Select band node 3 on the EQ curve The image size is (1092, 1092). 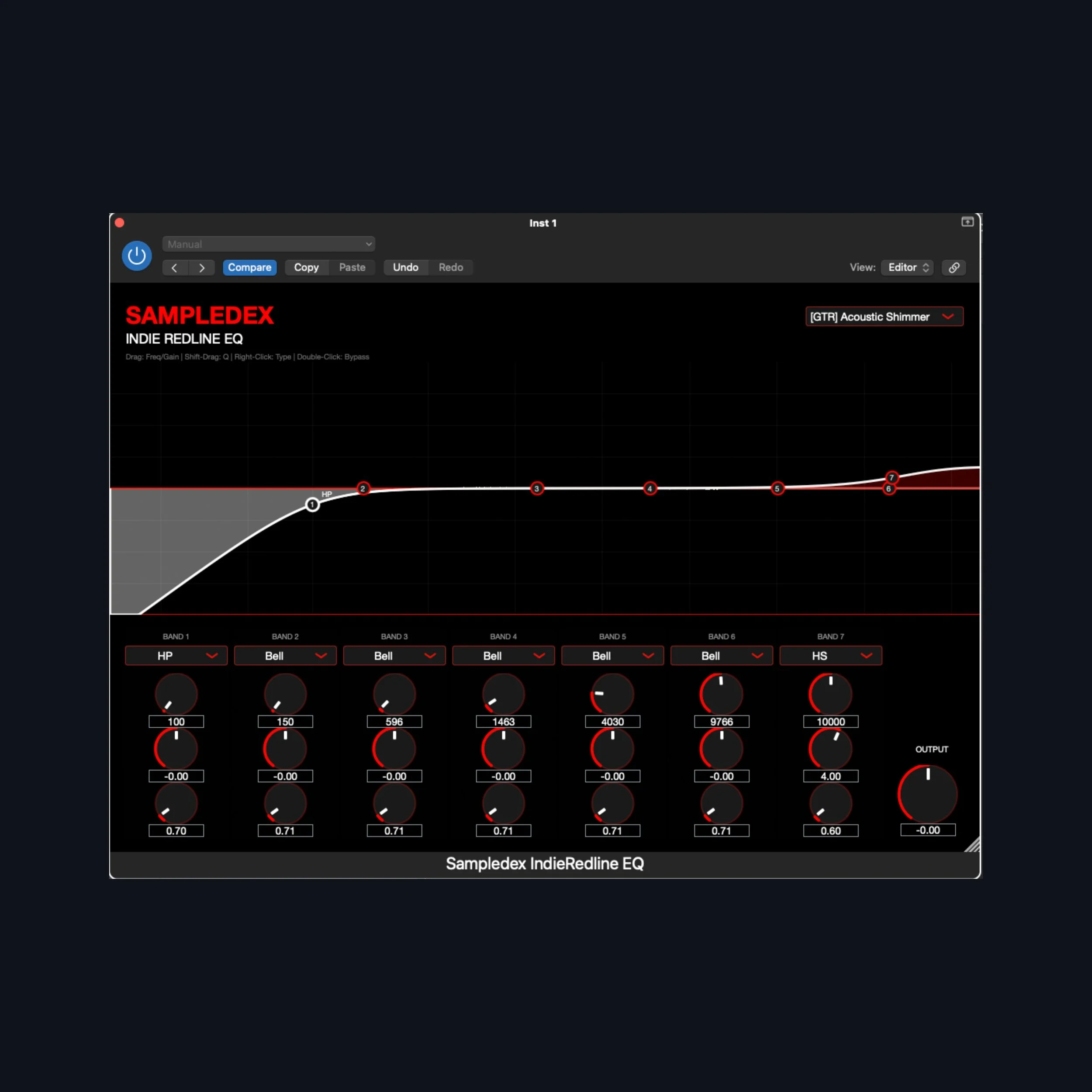point(536,488)
